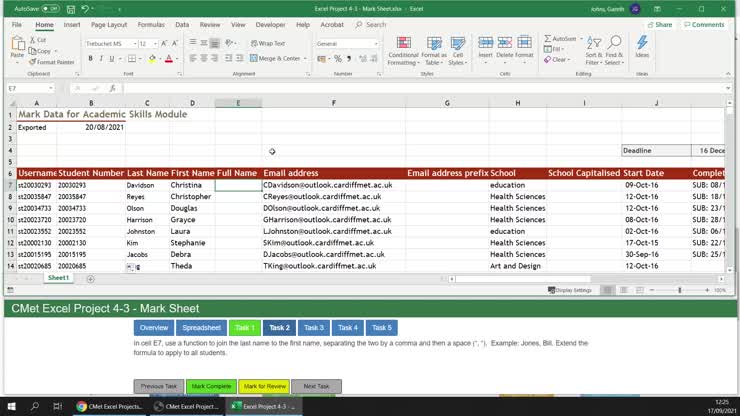This screenshot has width=740, height=416.
Task: Open the Task 3 tab
Action: pyautogui.click(x=314, y=328)
